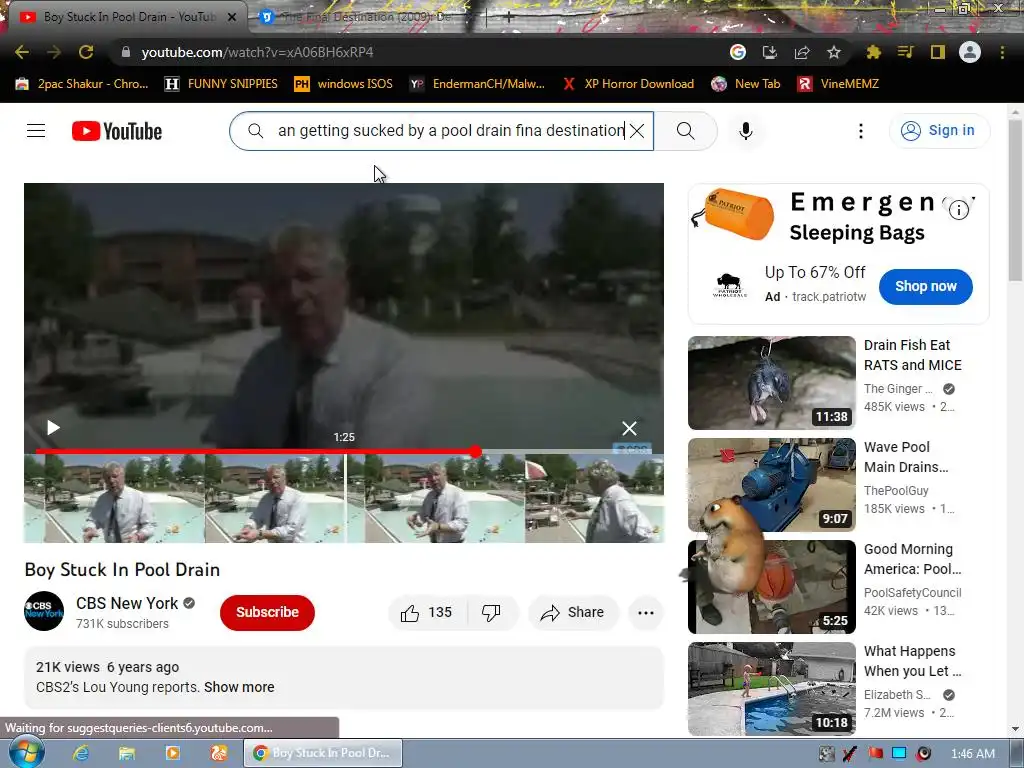Reload the YouTube page
The image size is (1024, 768).
point(86,52)
